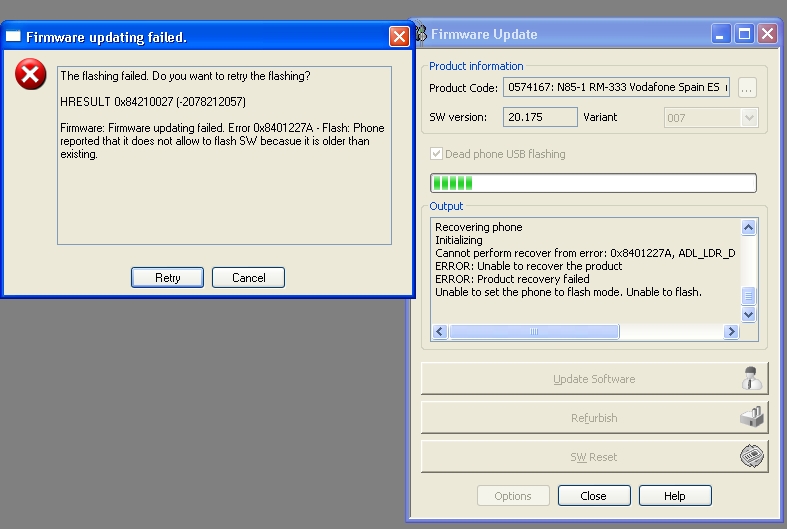This screenshot has height=529, width=787.
Task: Click 'Unable to set the phone to flash mode' line
Action: point(568,292)
